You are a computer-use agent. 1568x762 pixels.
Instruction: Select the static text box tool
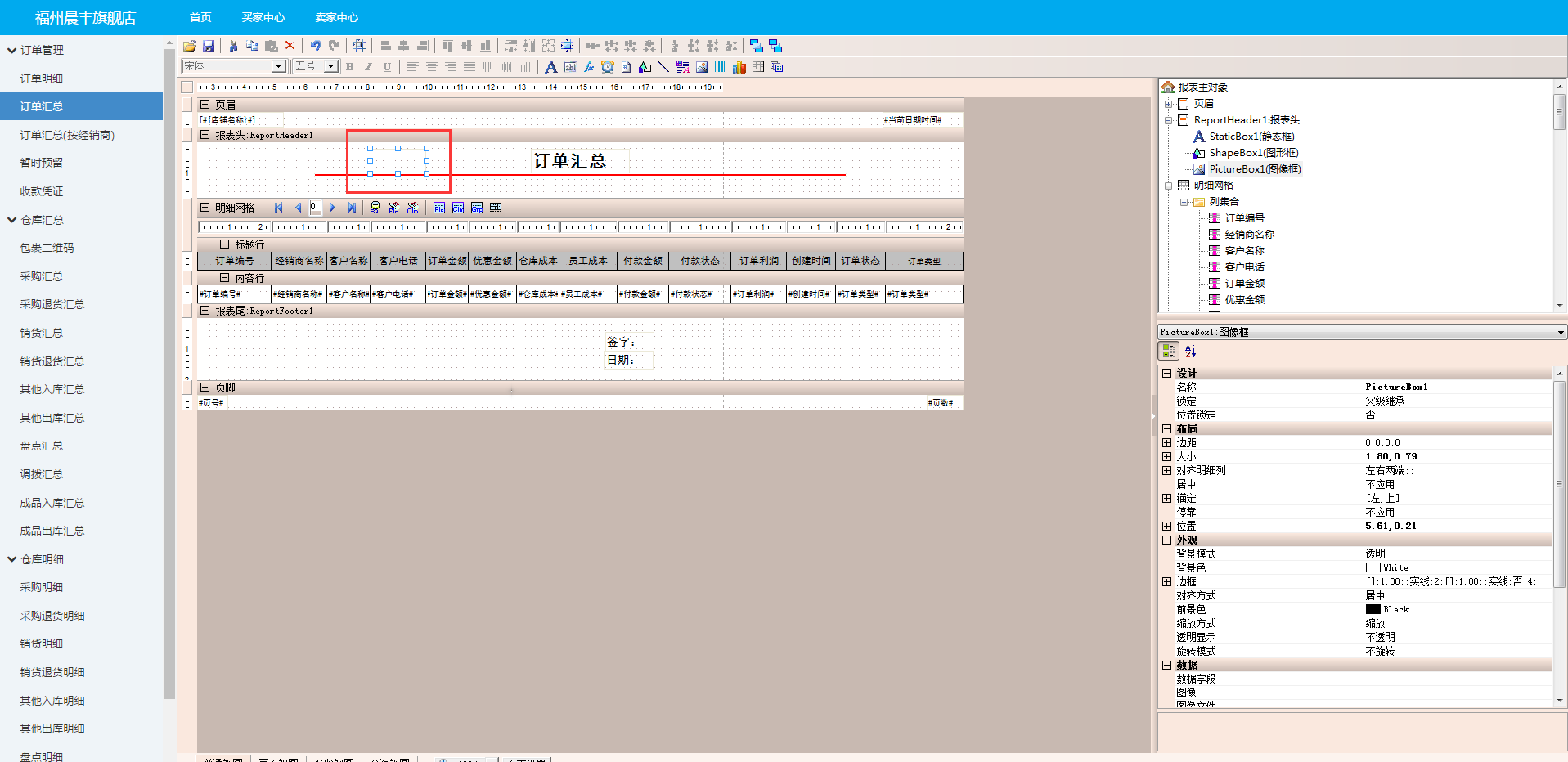[x=550, y=67]
